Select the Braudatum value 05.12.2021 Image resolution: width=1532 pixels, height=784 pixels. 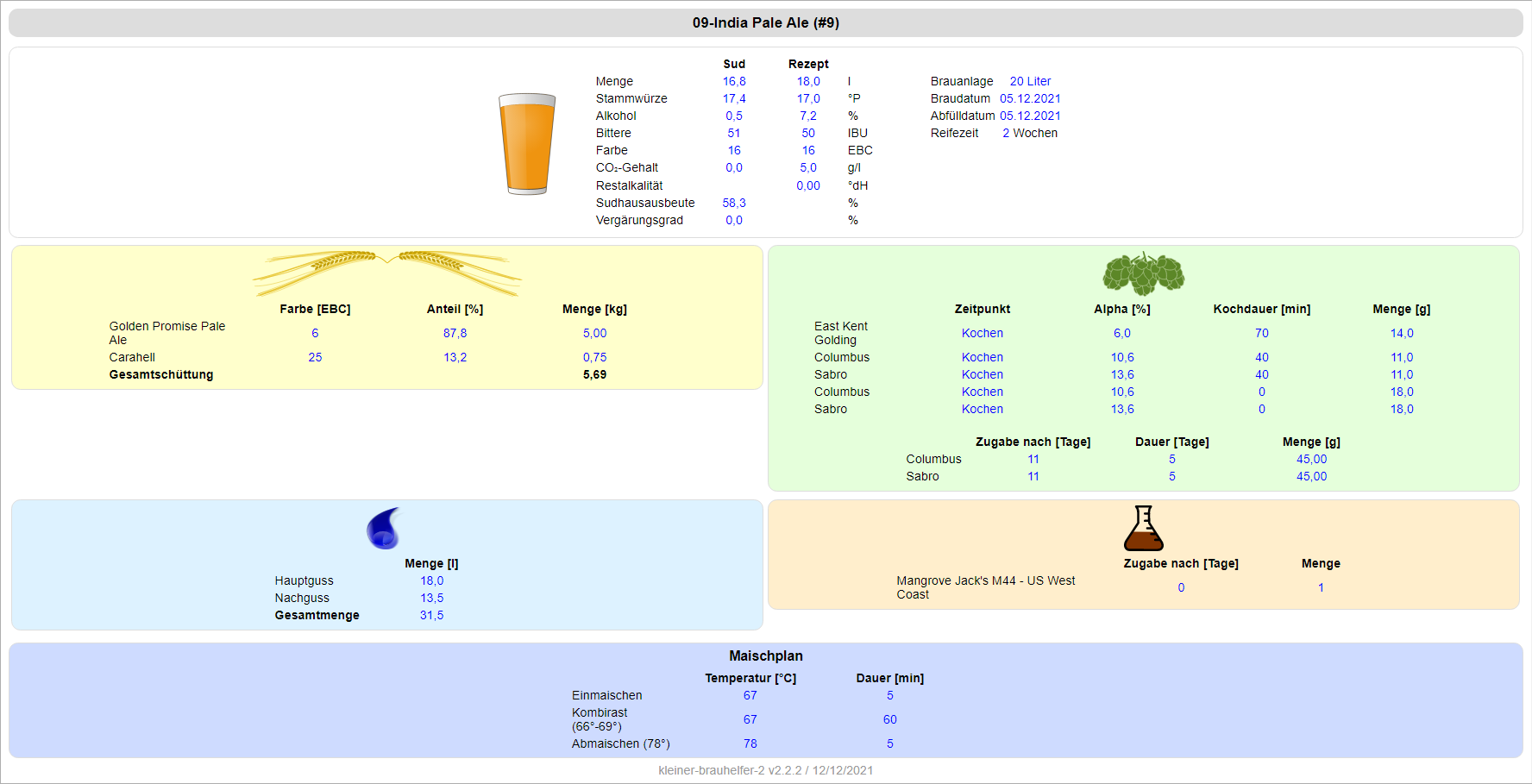coord(1030,98)
